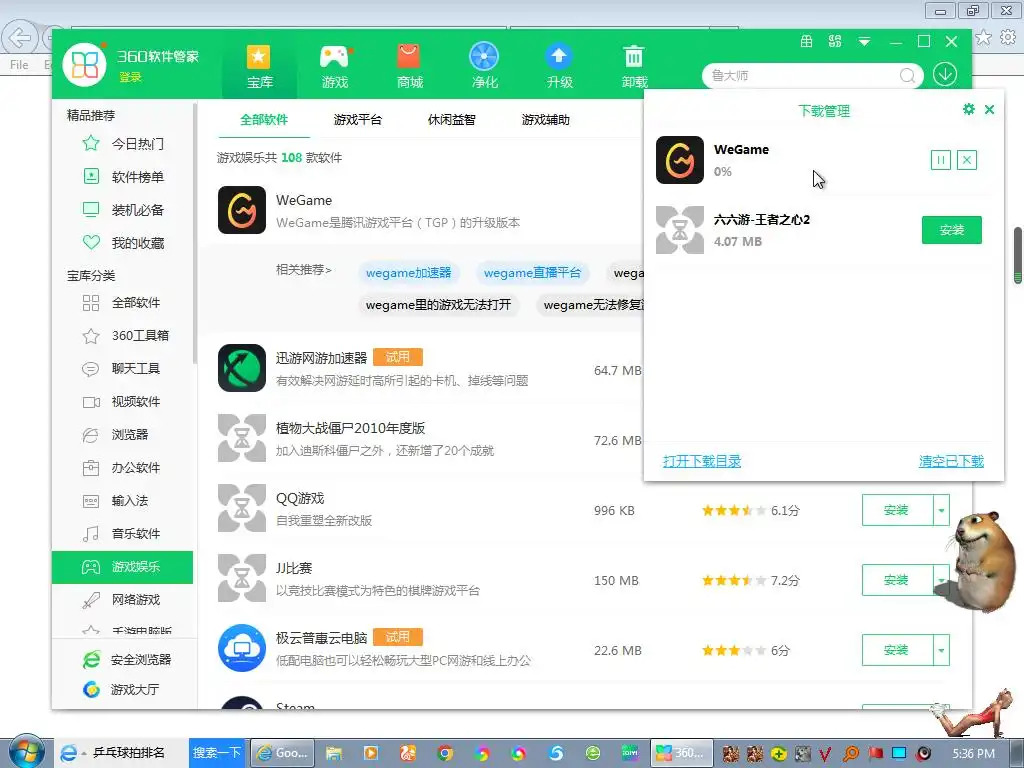The image size is (1024, 768).
Task: Install JJ比赛
Action: click(x=897, y=580)
